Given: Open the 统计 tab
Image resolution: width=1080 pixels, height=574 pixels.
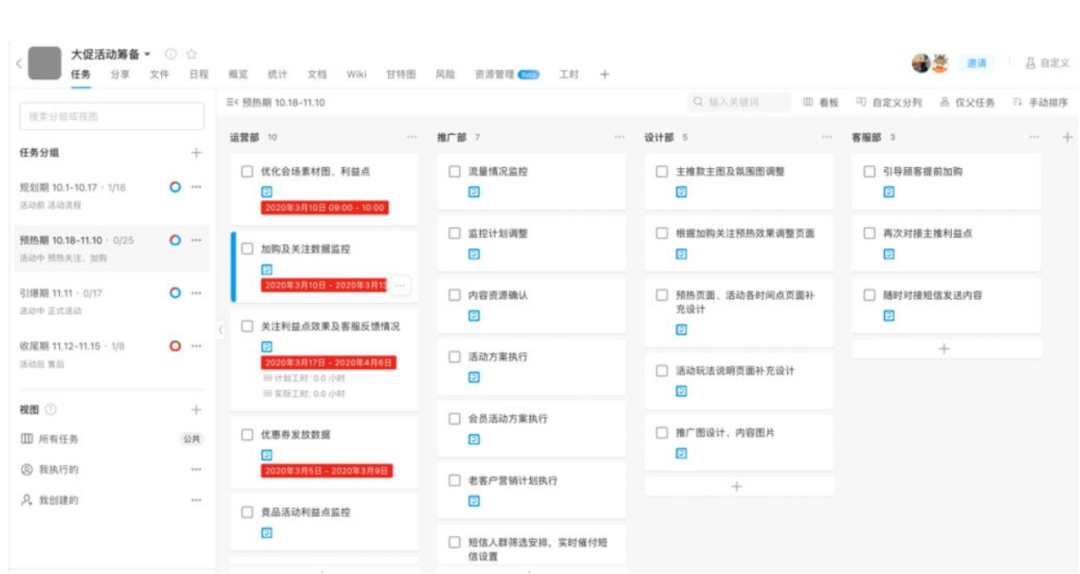Looking at the screenshot, I should [x=277, y=75].
